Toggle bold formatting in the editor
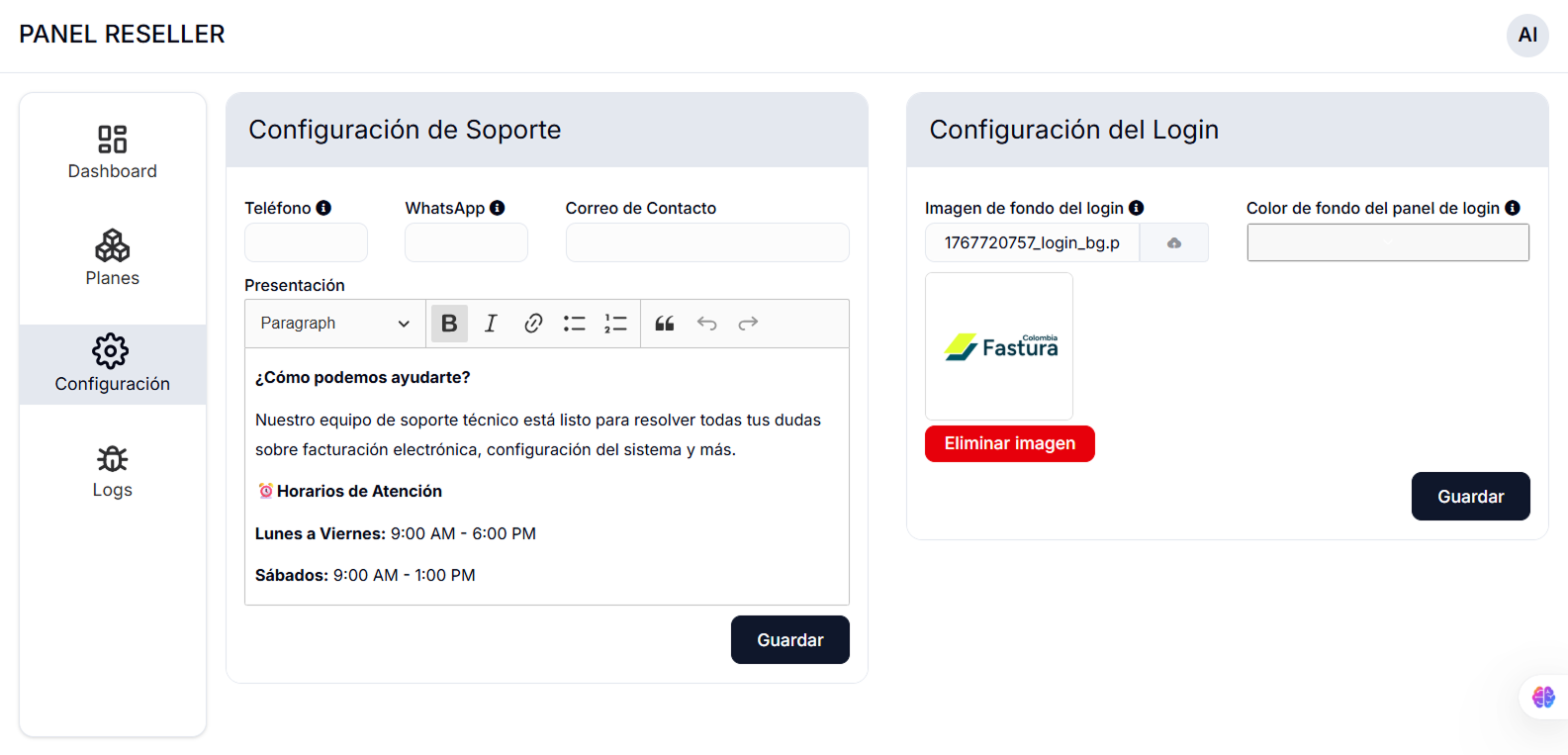The image size is (1568, 755). click(x=449, y=324)
